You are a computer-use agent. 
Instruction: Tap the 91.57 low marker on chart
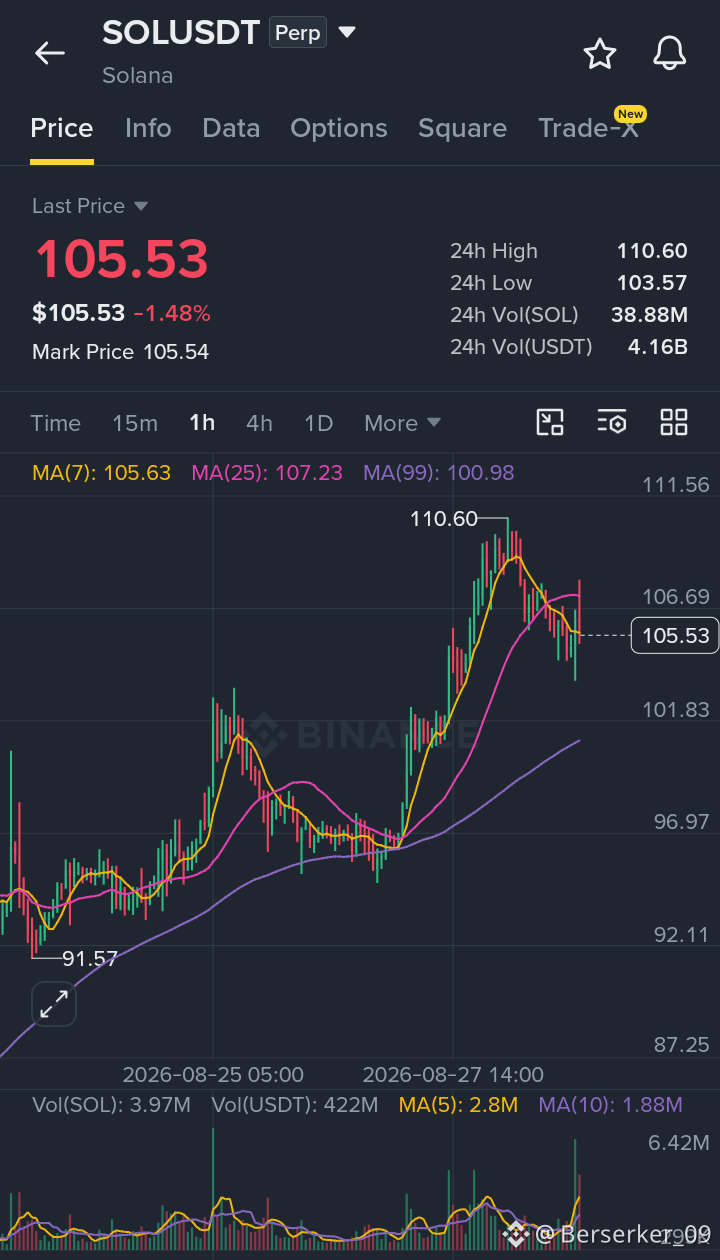pos(90,958)
